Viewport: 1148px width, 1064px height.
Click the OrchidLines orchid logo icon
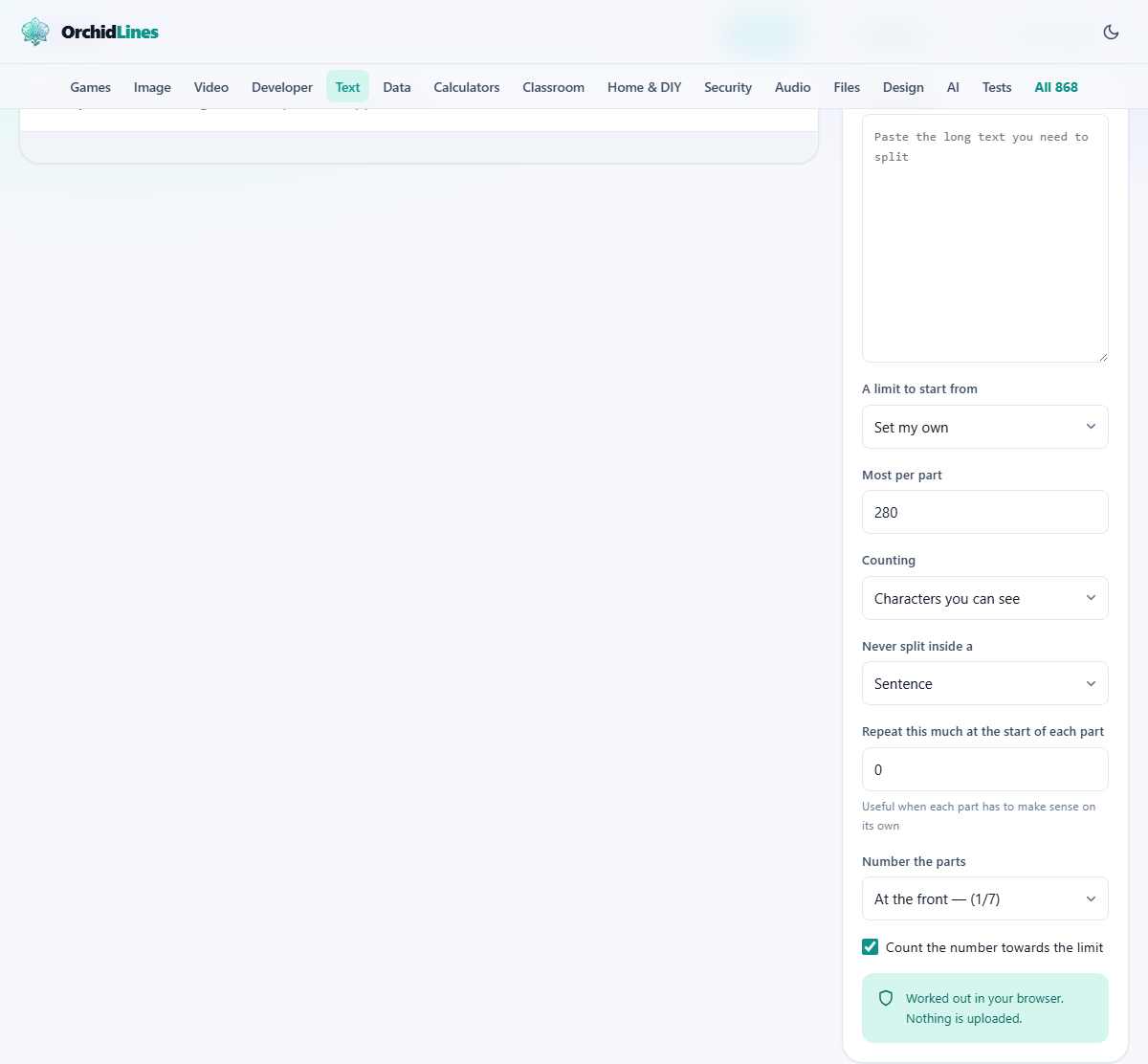35,32
